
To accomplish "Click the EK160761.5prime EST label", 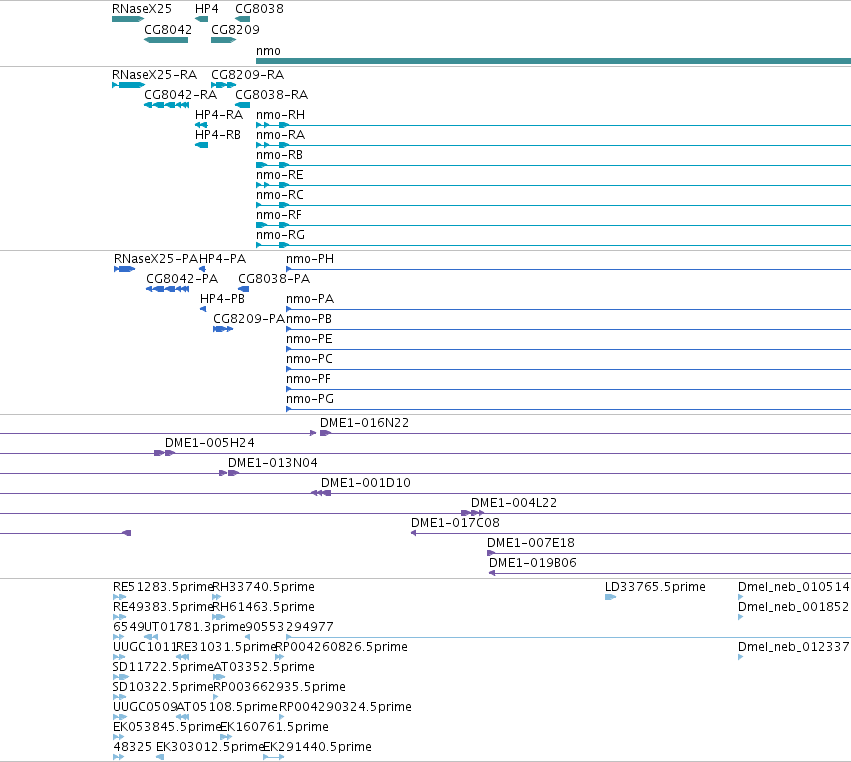I will click(x=274, y=727).
